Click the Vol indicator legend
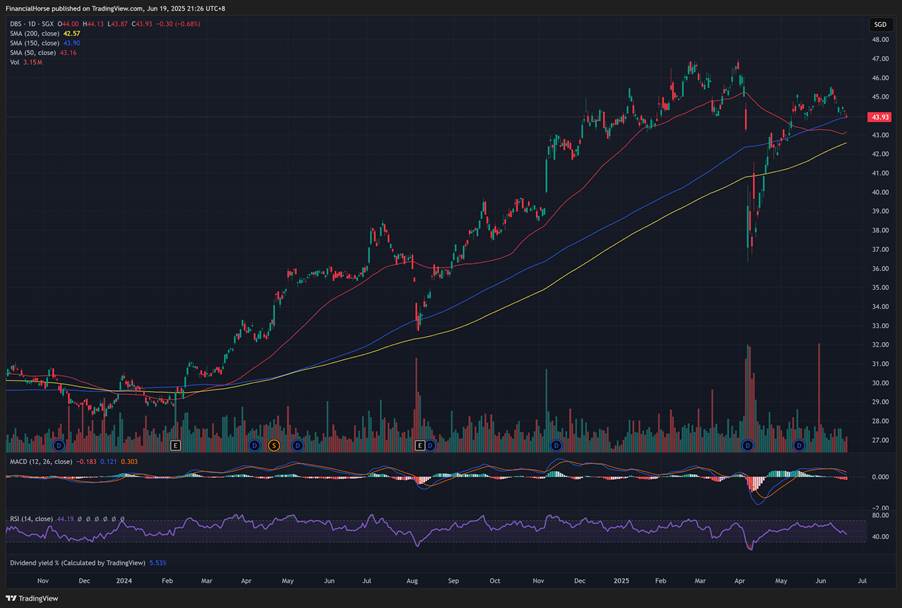 pos(26,62)
